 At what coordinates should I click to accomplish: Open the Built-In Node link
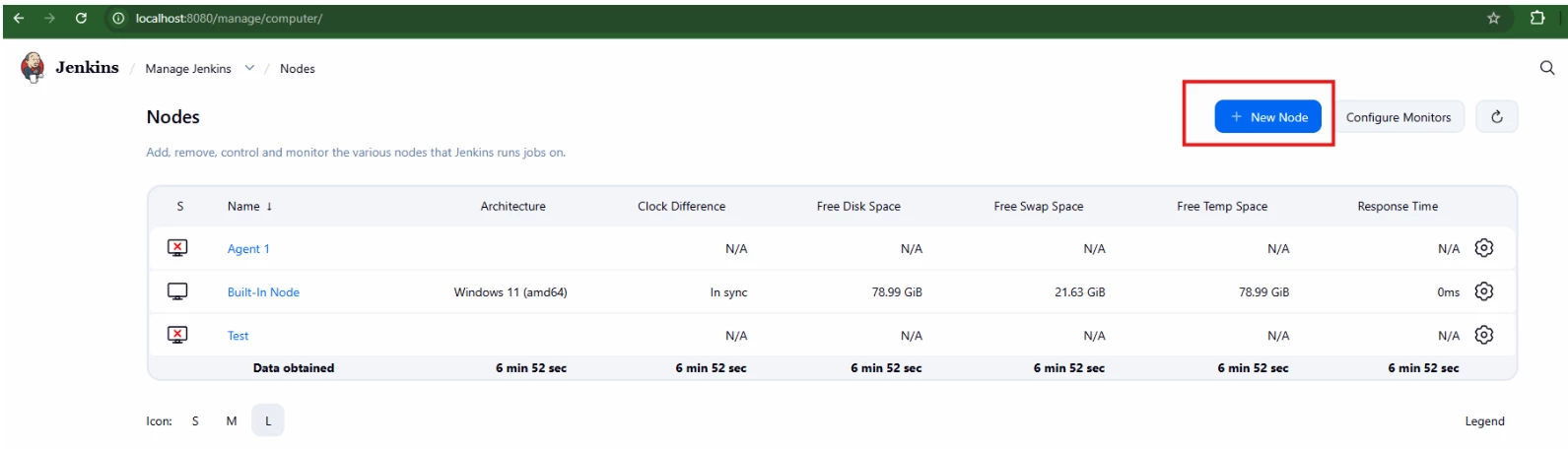coord(263,292)
